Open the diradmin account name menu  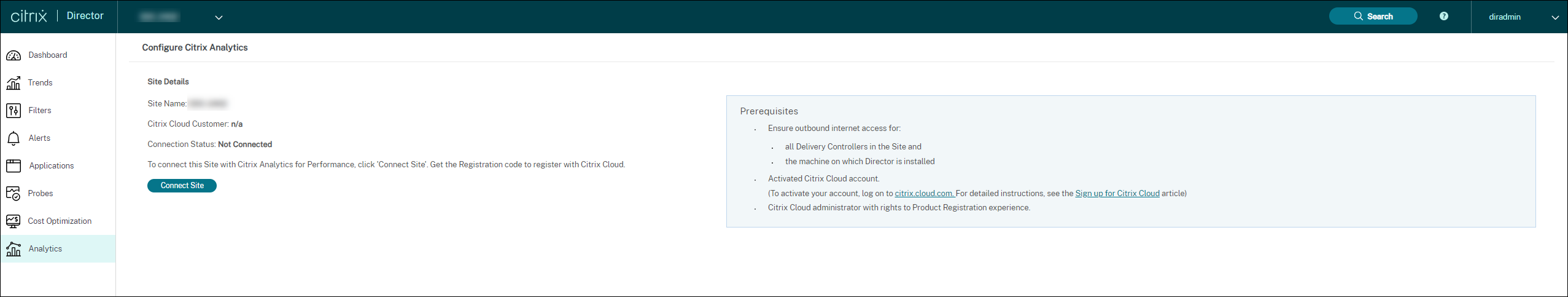[1504, 17]
